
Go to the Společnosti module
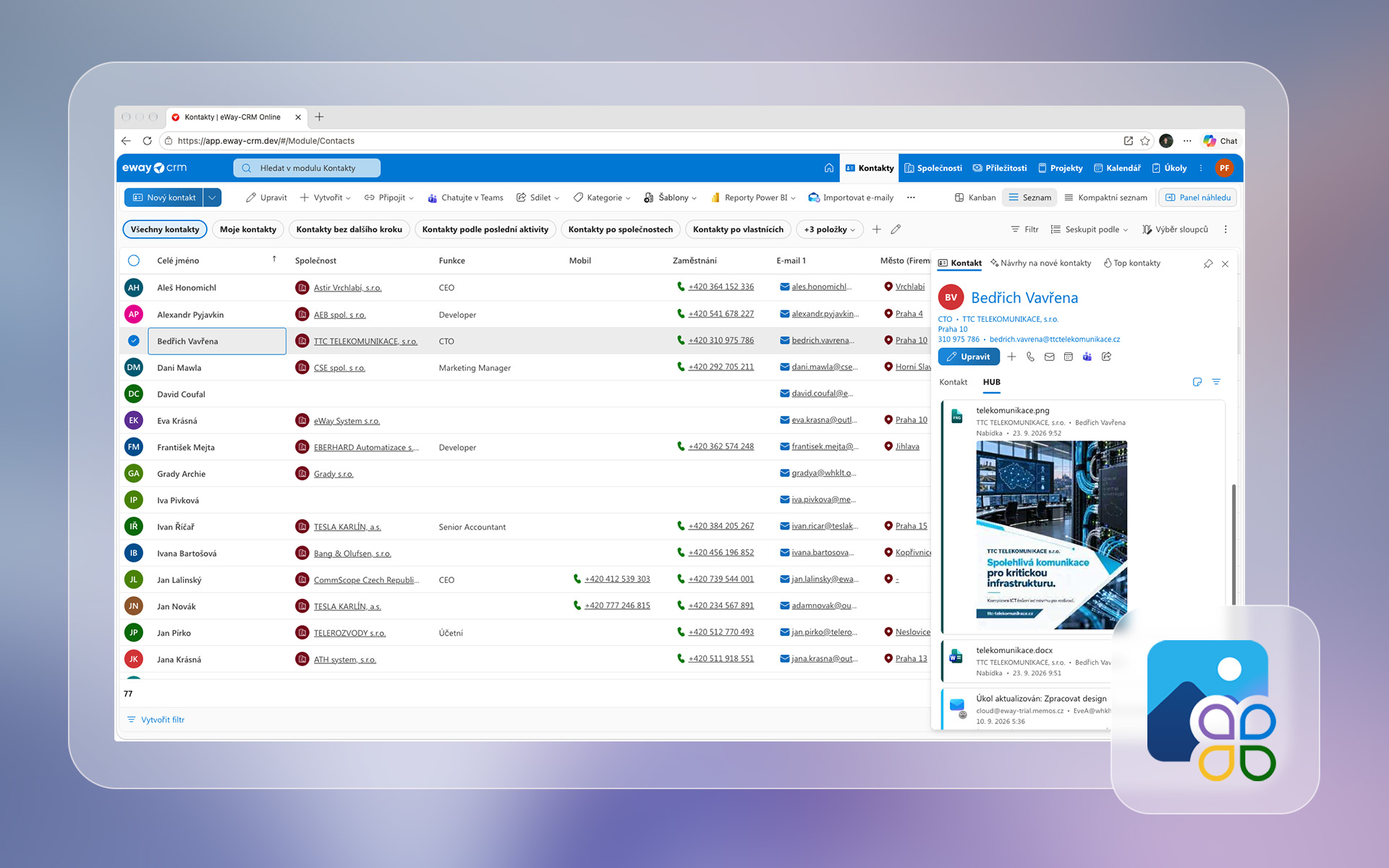pos(933,168)
